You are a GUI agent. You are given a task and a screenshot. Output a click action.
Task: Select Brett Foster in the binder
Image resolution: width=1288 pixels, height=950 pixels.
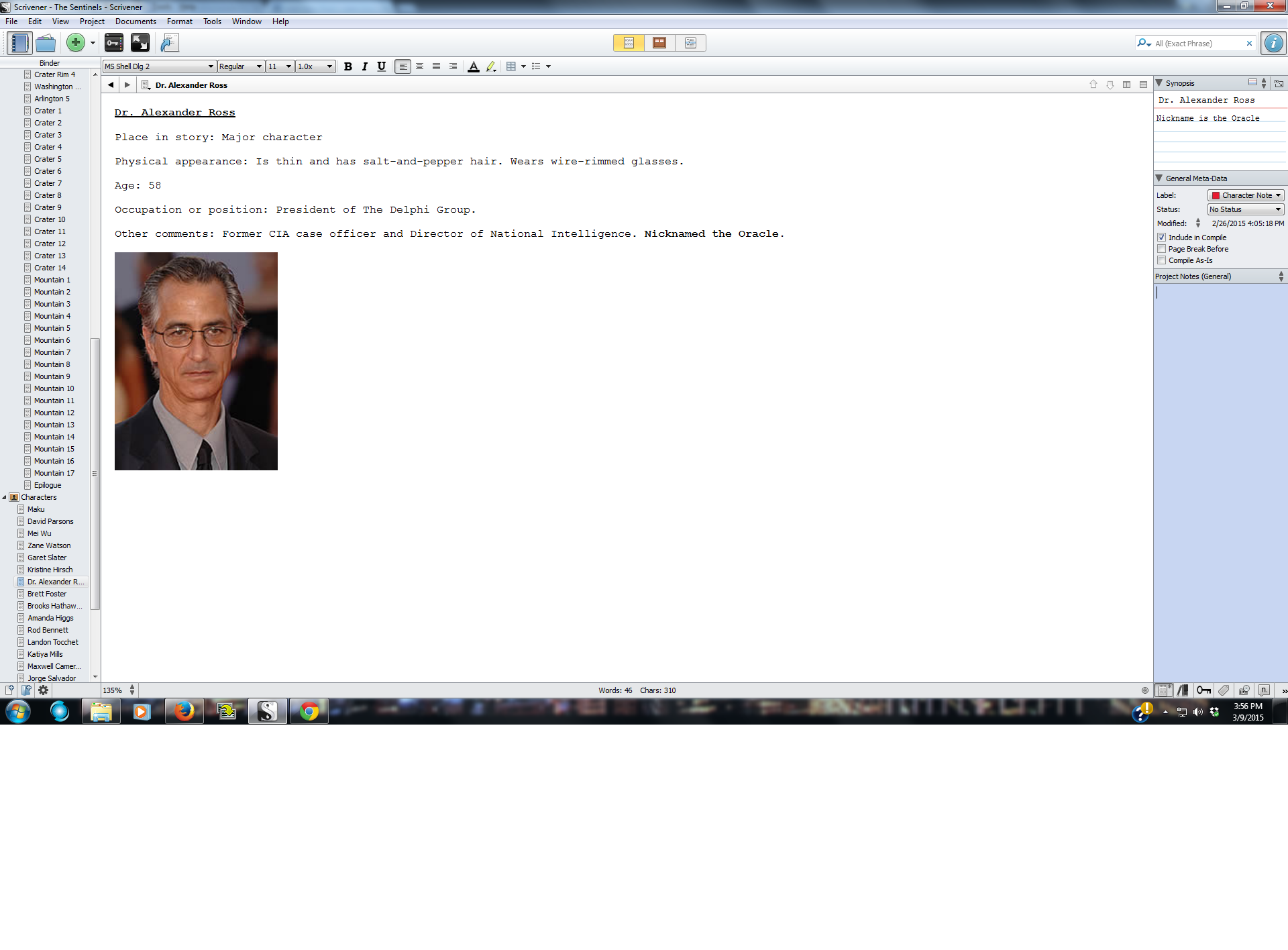pyautogui.click(x=47, y=594)
